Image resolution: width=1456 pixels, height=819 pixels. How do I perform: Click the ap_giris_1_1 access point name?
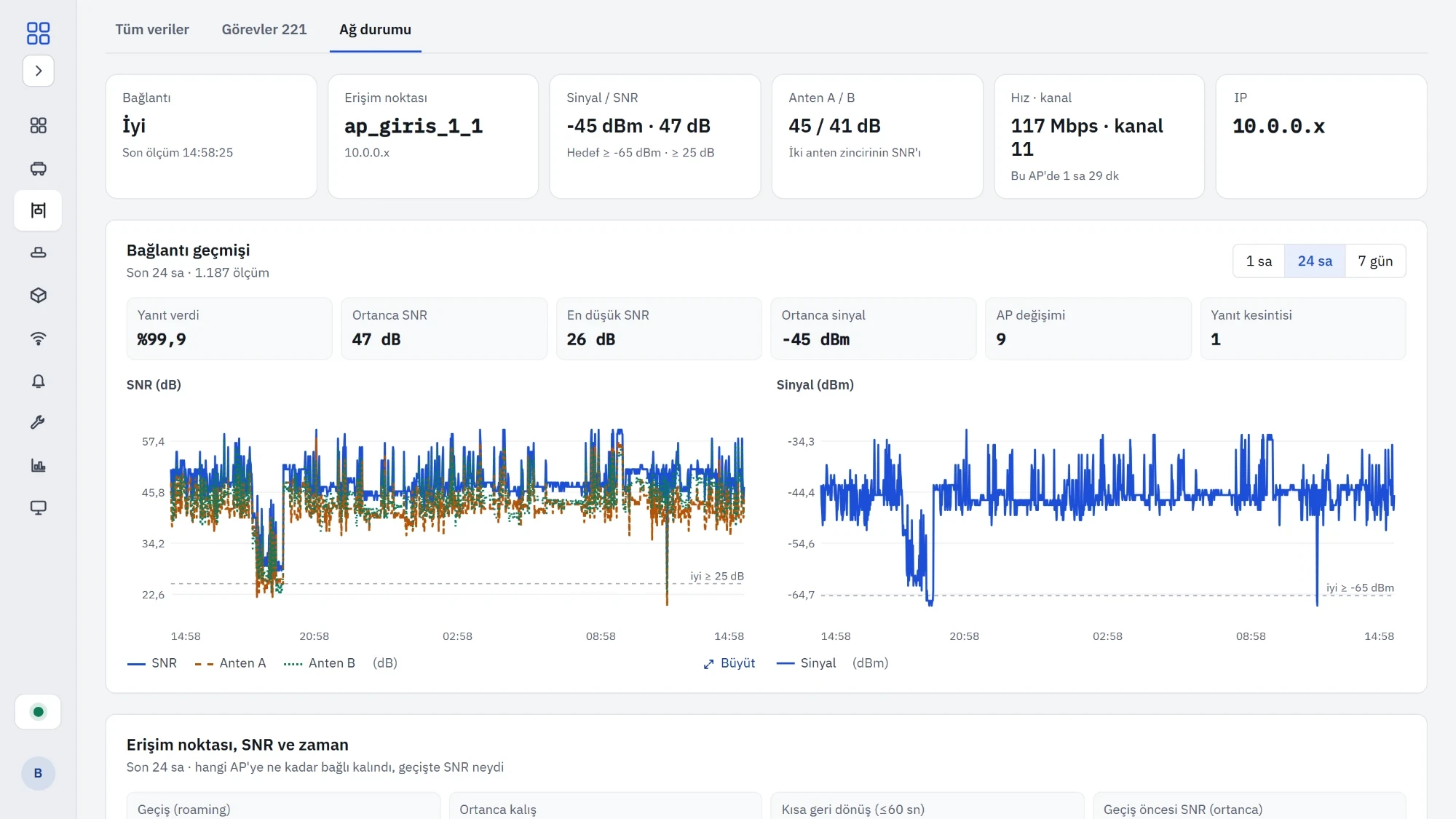[414, 126]
